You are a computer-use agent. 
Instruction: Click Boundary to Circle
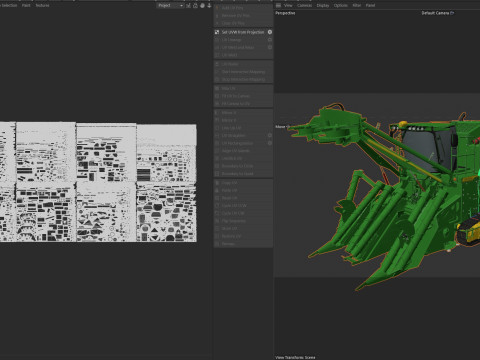tap(243, 166)
